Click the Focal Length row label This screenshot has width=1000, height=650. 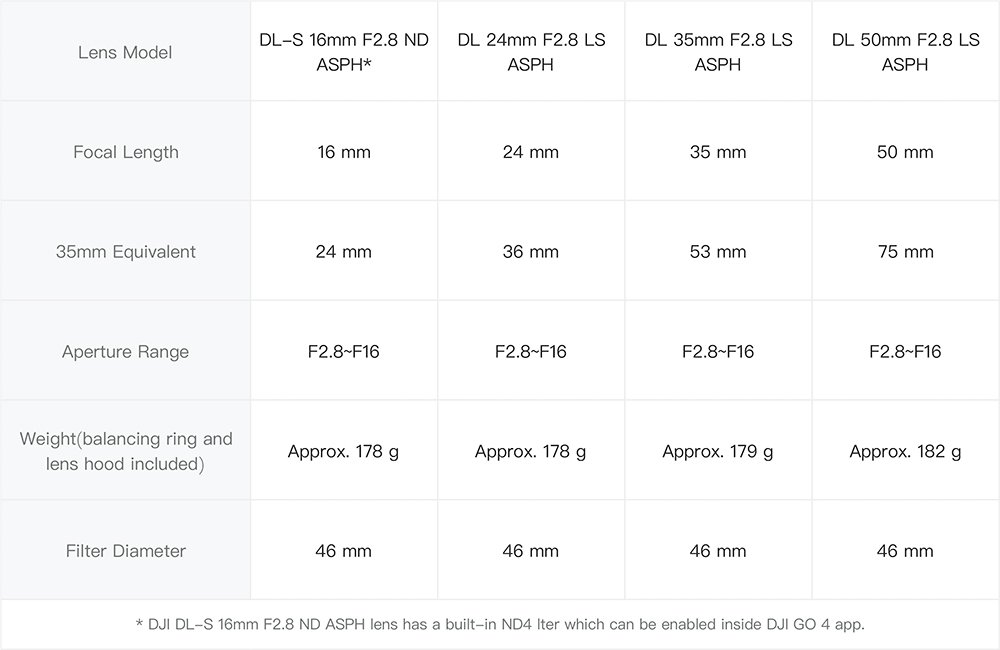point(125,152)
